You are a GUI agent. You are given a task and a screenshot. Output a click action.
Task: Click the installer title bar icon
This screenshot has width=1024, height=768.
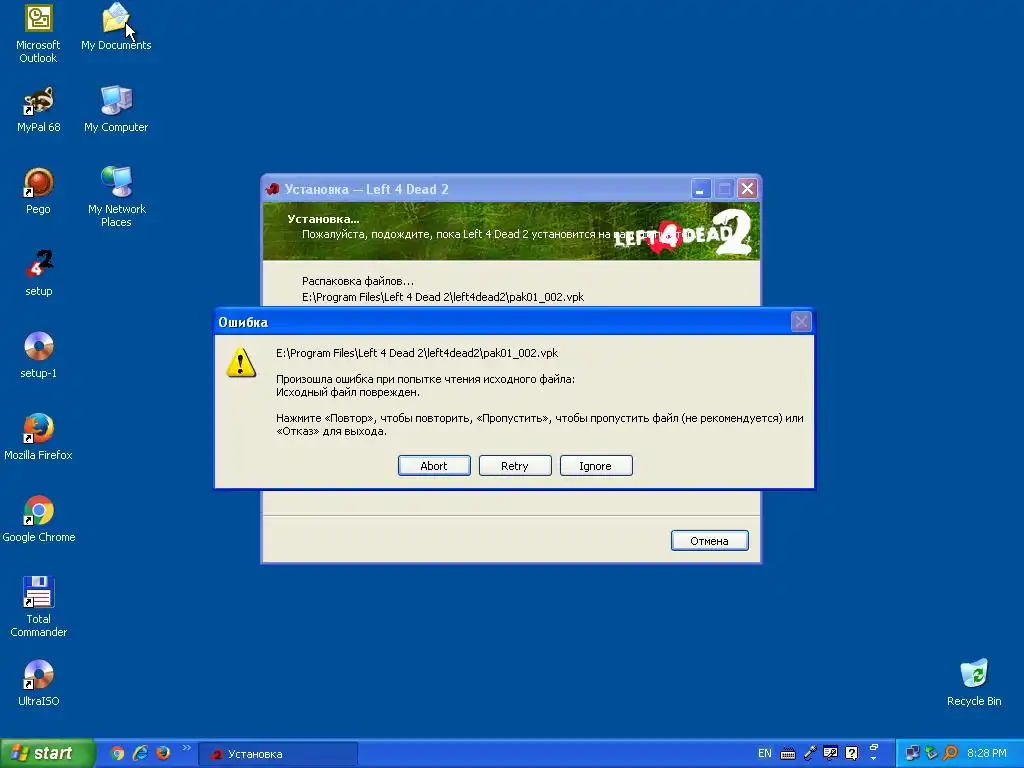(x=272, y=189)
